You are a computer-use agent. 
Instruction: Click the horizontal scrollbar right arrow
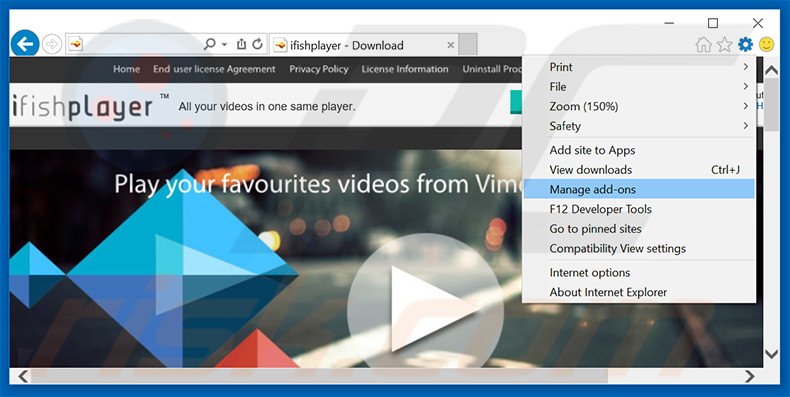point(750,376)
